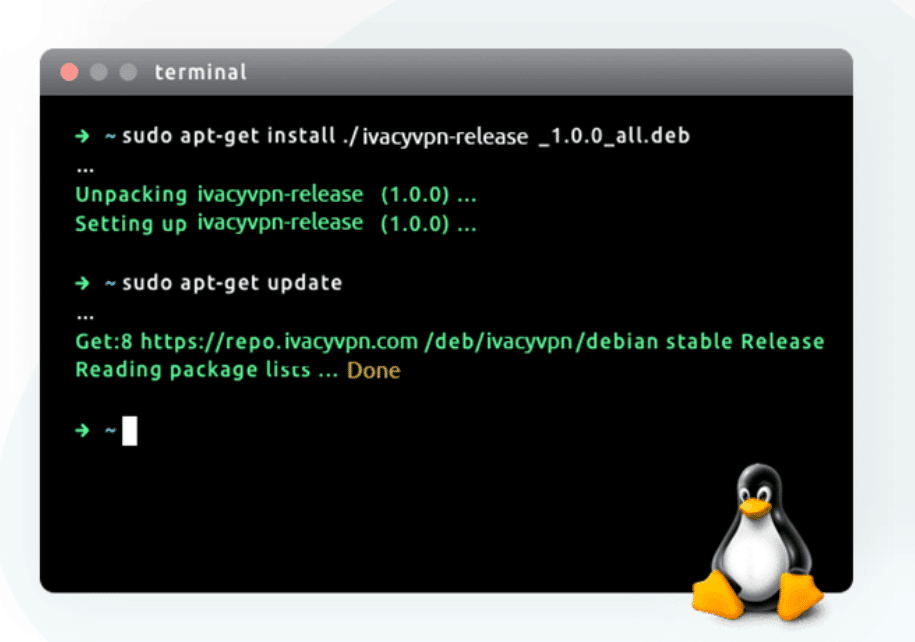Image resolution: width=915 pixels, height=642 pixels.
Task: Open the https://repo.ivacyvpn.com URL line
Action: click(x=449, y=341)
